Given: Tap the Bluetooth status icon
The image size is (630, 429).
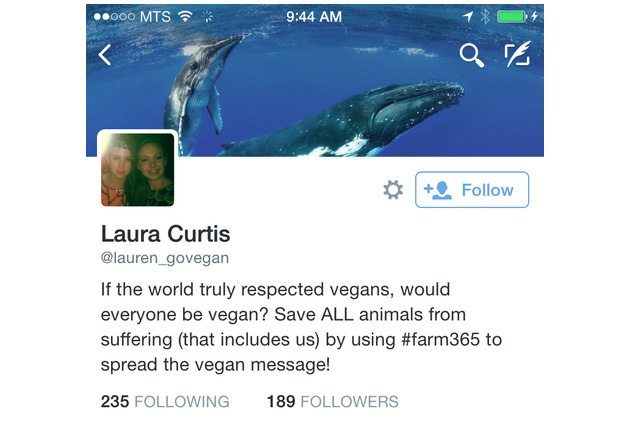Looking at the screenshot, I should pyautogui.click(x=485, y=16).
